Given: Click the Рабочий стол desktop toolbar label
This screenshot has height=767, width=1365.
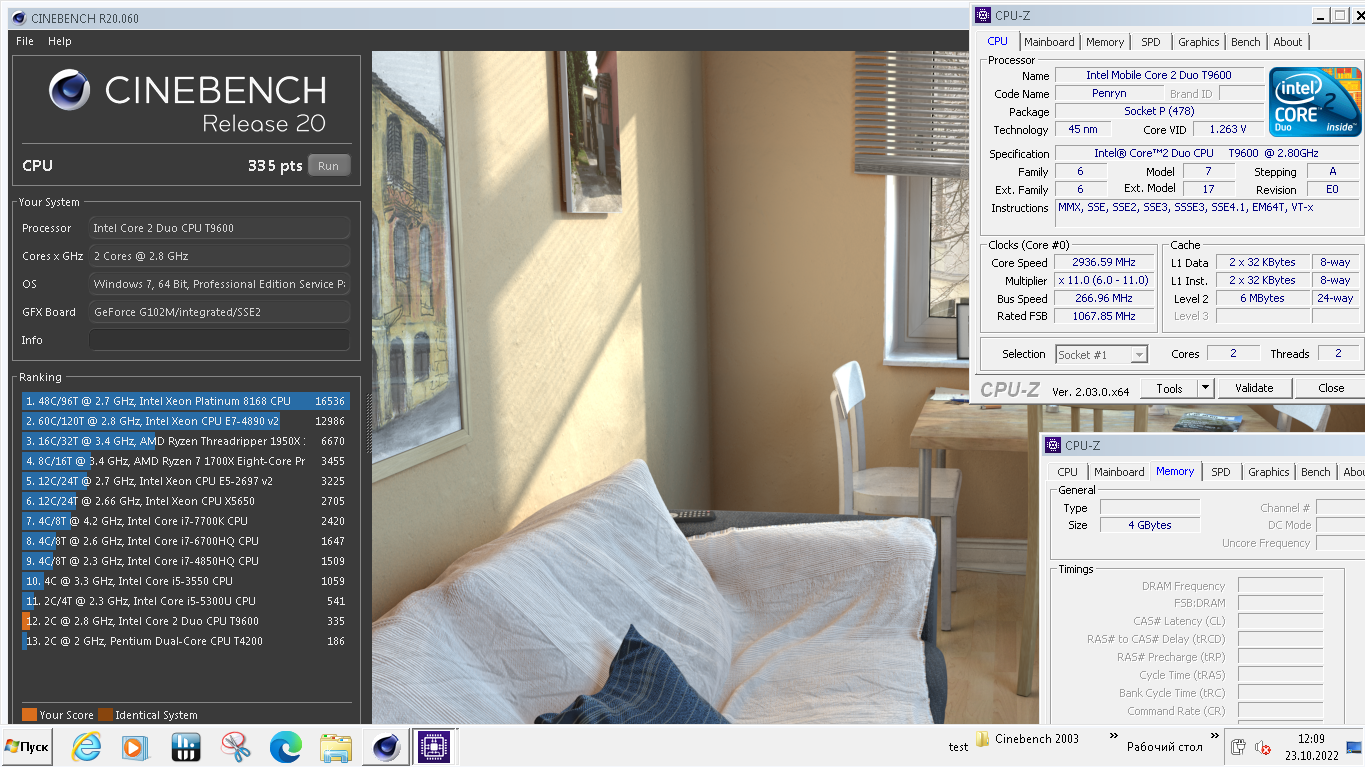Looking at the screenshot, I should pos(1164,747).
